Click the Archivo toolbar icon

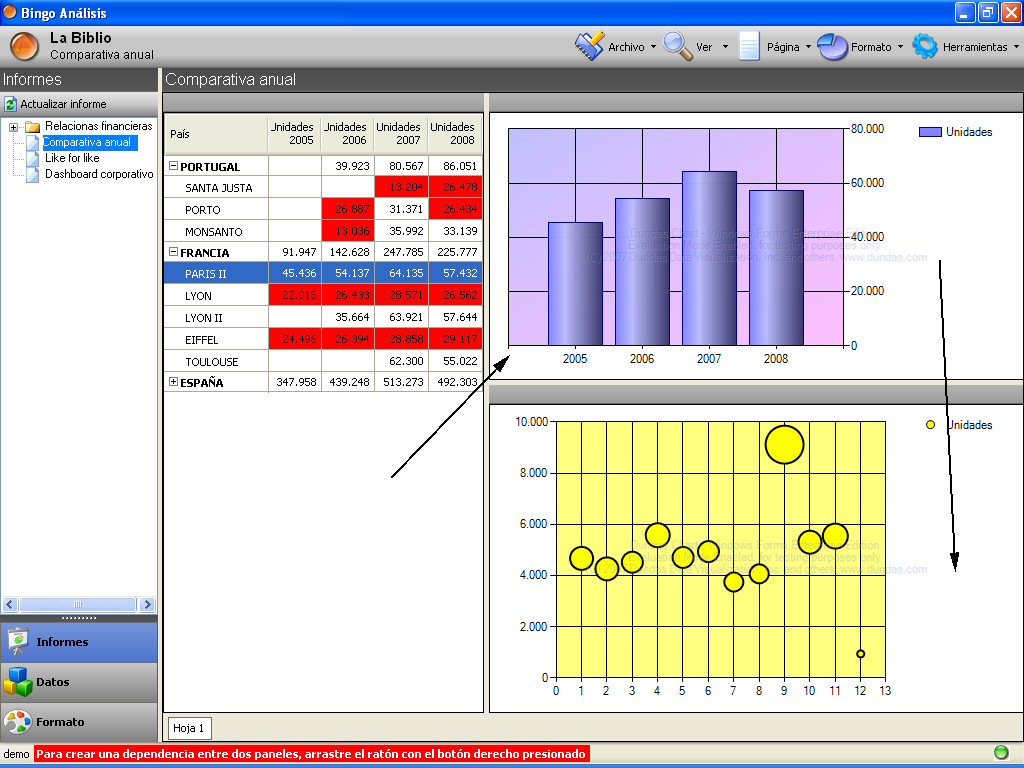589,46
